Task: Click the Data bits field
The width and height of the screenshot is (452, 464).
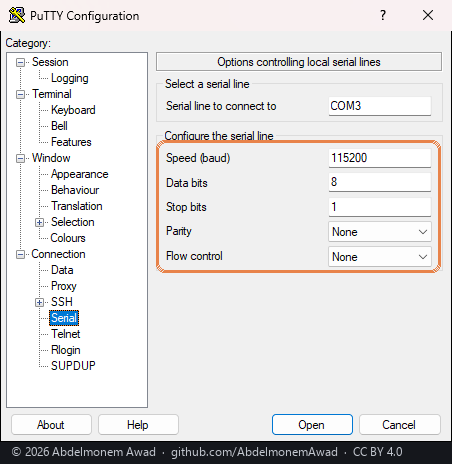Action: 380,182
